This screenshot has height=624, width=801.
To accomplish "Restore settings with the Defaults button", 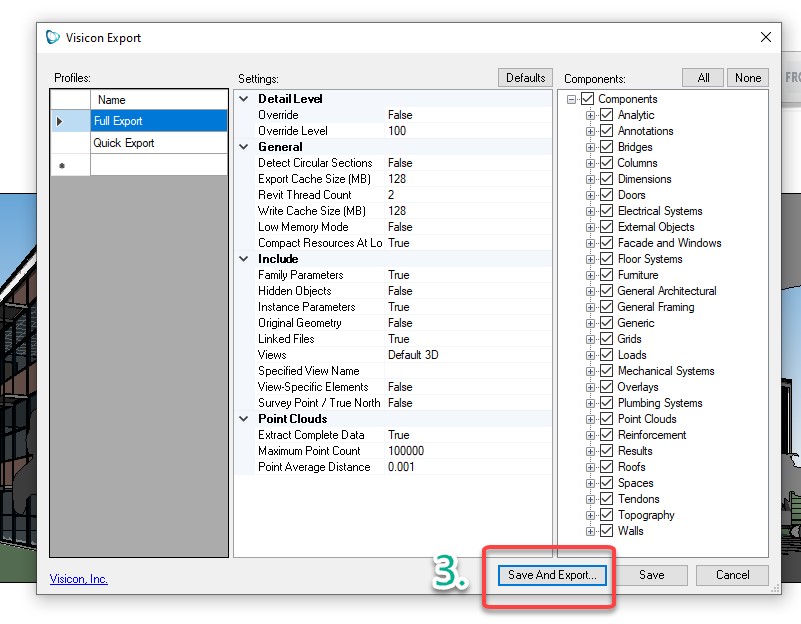I will click(x=526, y=77).
